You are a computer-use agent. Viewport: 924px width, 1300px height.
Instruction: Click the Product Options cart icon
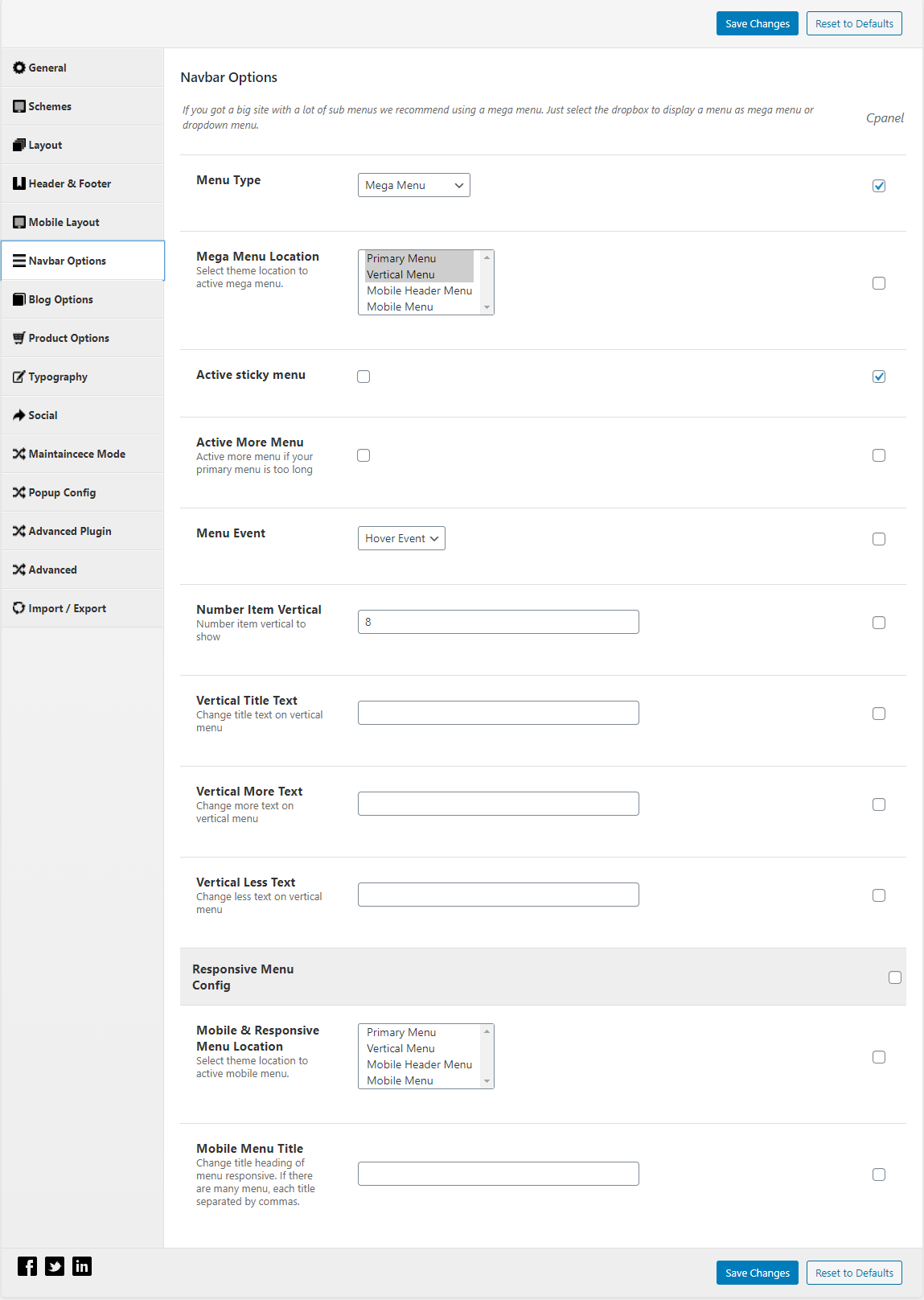tap(19, 338)
